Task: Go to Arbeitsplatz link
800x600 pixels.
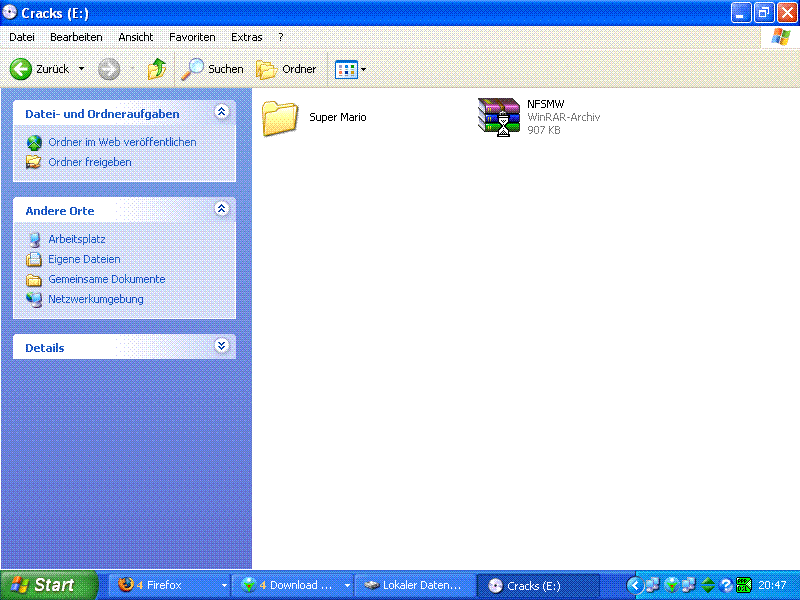Action: [x=76, y=239]
